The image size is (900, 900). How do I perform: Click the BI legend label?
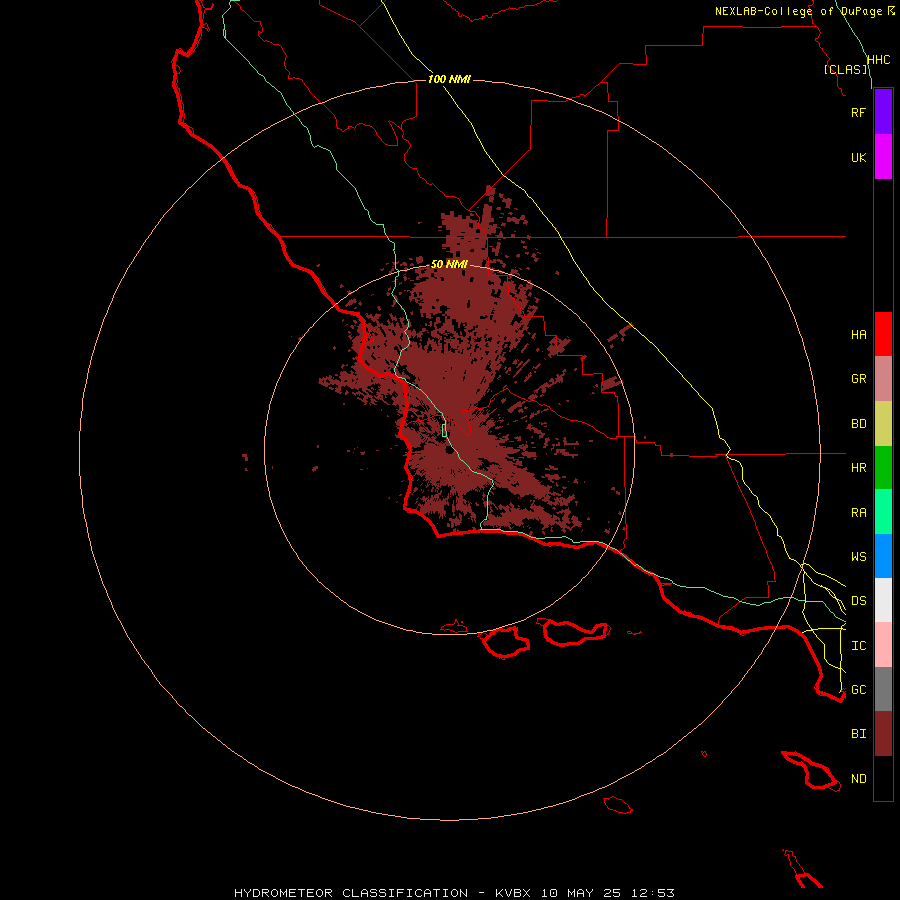tap(858, 734)
